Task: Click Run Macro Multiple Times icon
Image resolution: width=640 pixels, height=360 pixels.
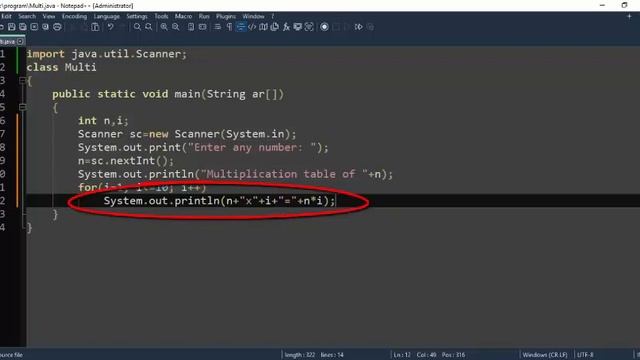Action: 358,27
